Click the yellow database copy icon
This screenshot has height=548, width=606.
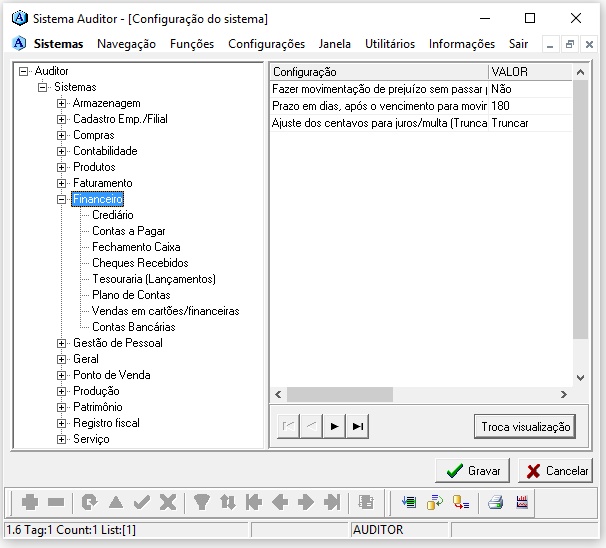[435, 502]
